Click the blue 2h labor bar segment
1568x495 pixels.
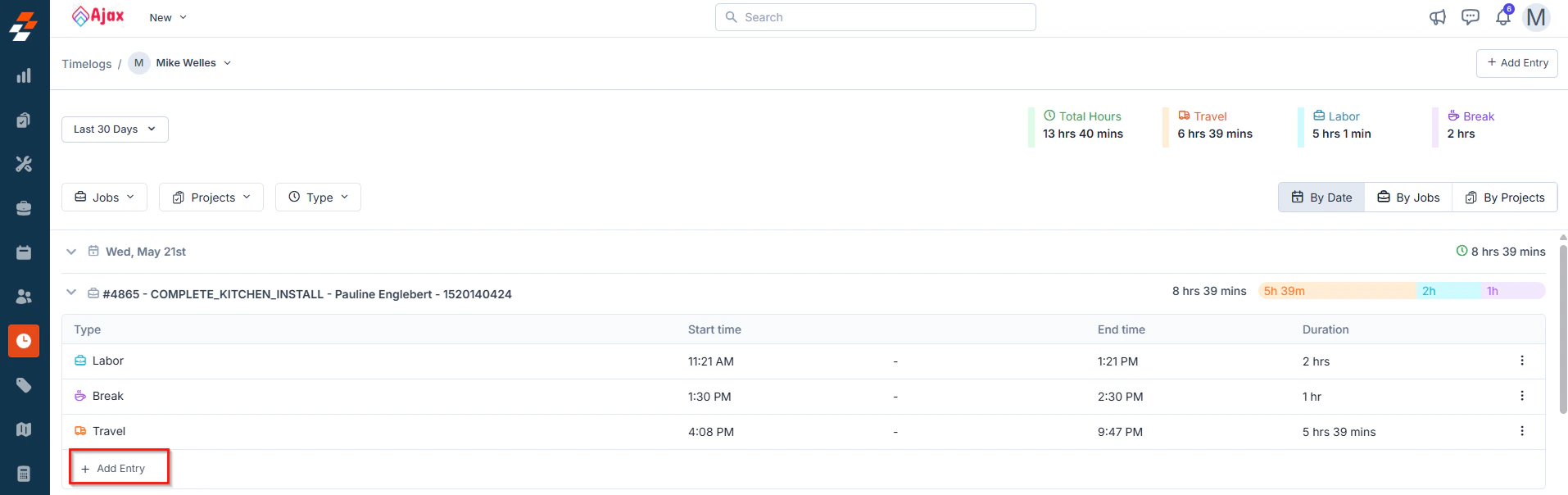(1448, 291)
